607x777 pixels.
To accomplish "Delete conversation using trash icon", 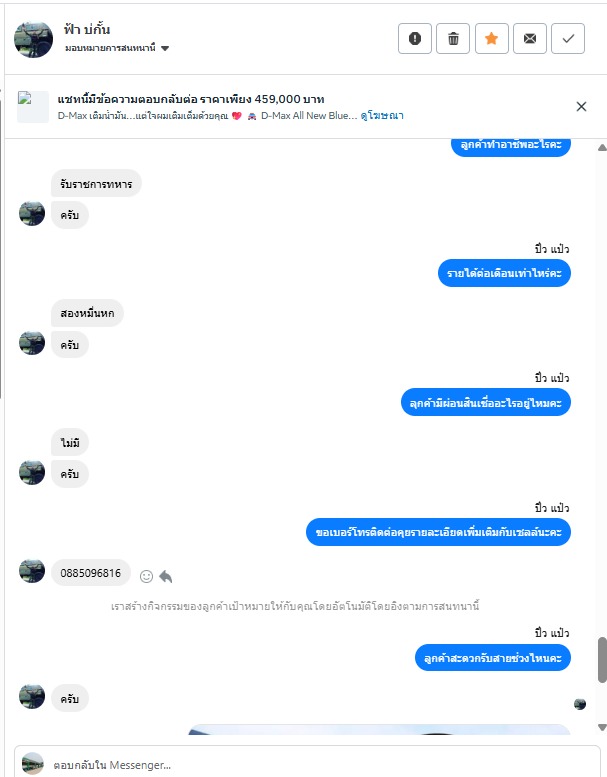I will (453, 38).
